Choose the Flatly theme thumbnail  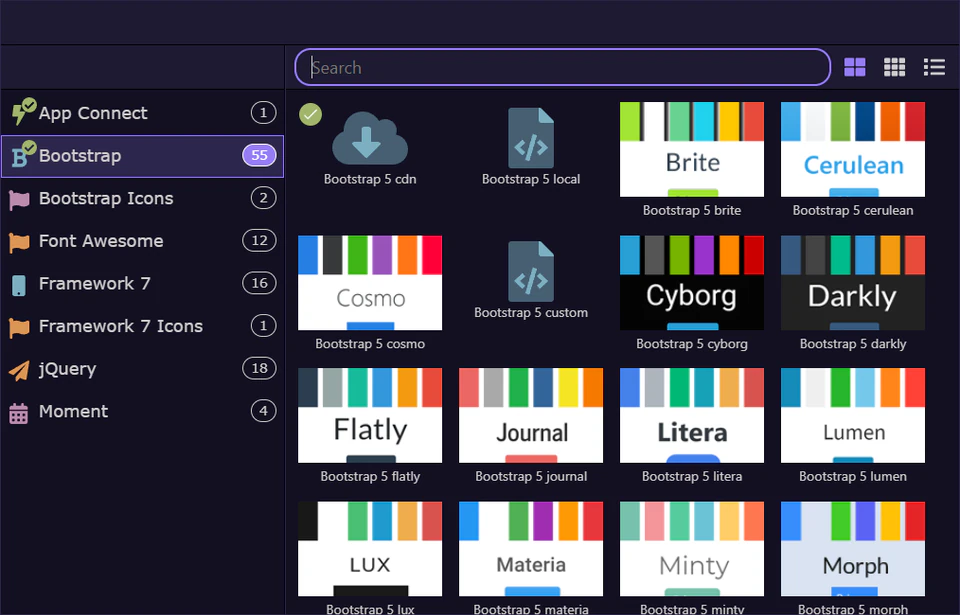(x=370, y=415)
